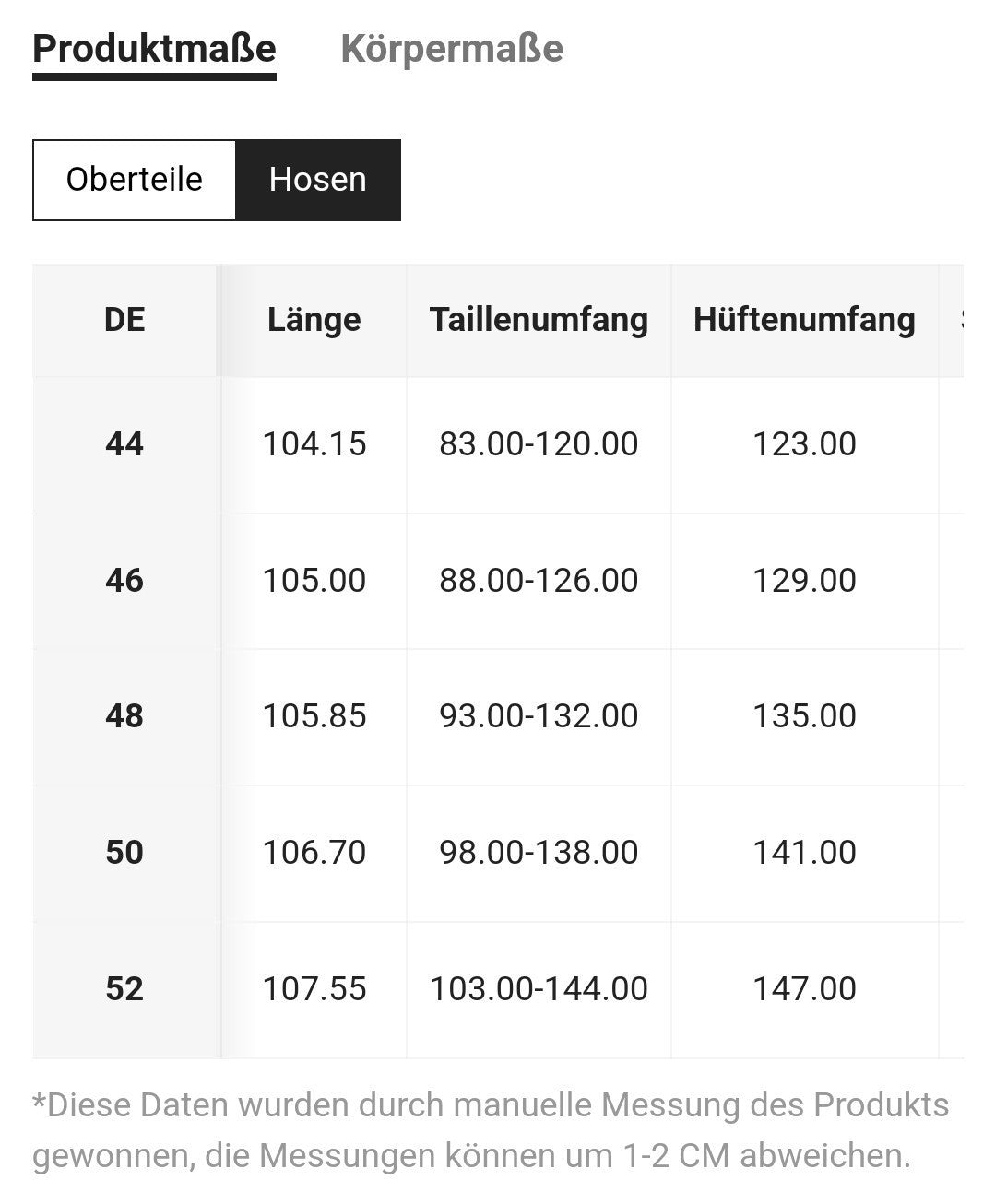The height and width of the screenshot is (1204, 995).
Task: Click waist range 103.00-144.00
Action: point(539,989)
